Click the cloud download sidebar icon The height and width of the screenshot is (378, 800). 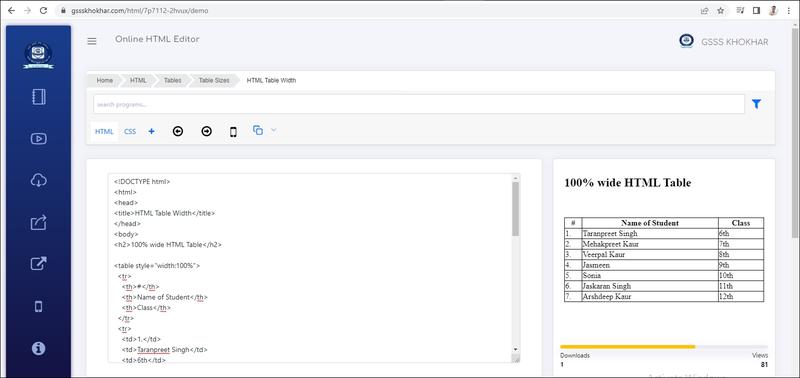[x=39, y=180]
